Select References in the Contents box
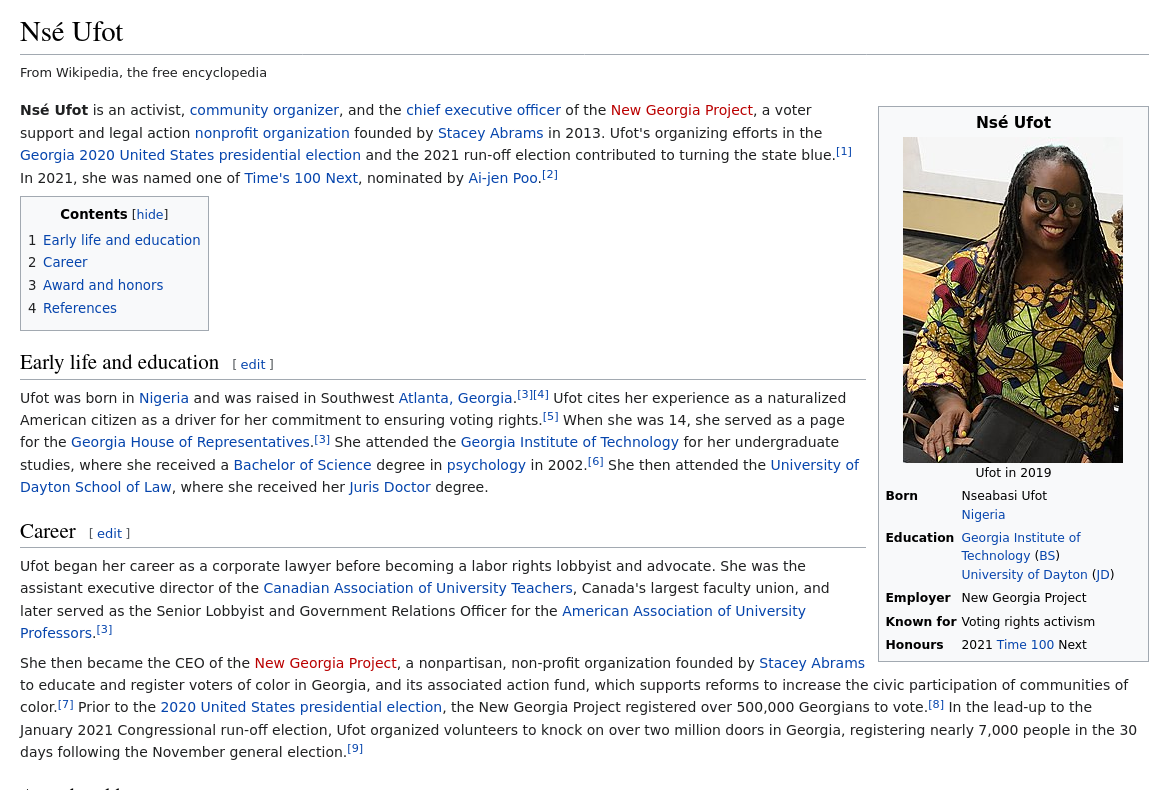1164x790 pixels. [x=80, y=308]
